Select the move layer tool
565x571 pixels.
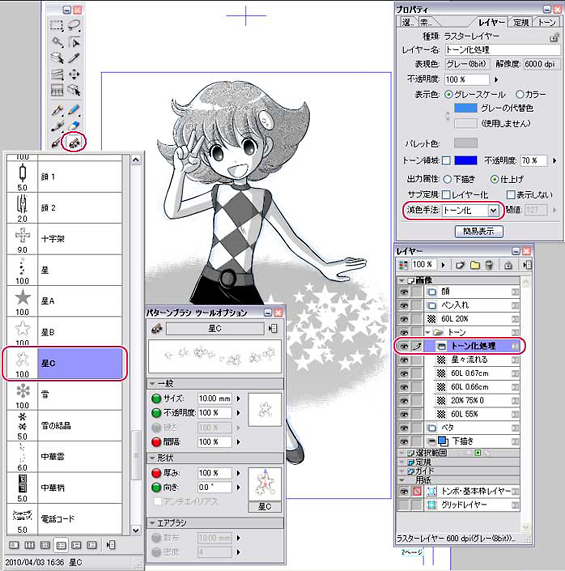point(74,74)
